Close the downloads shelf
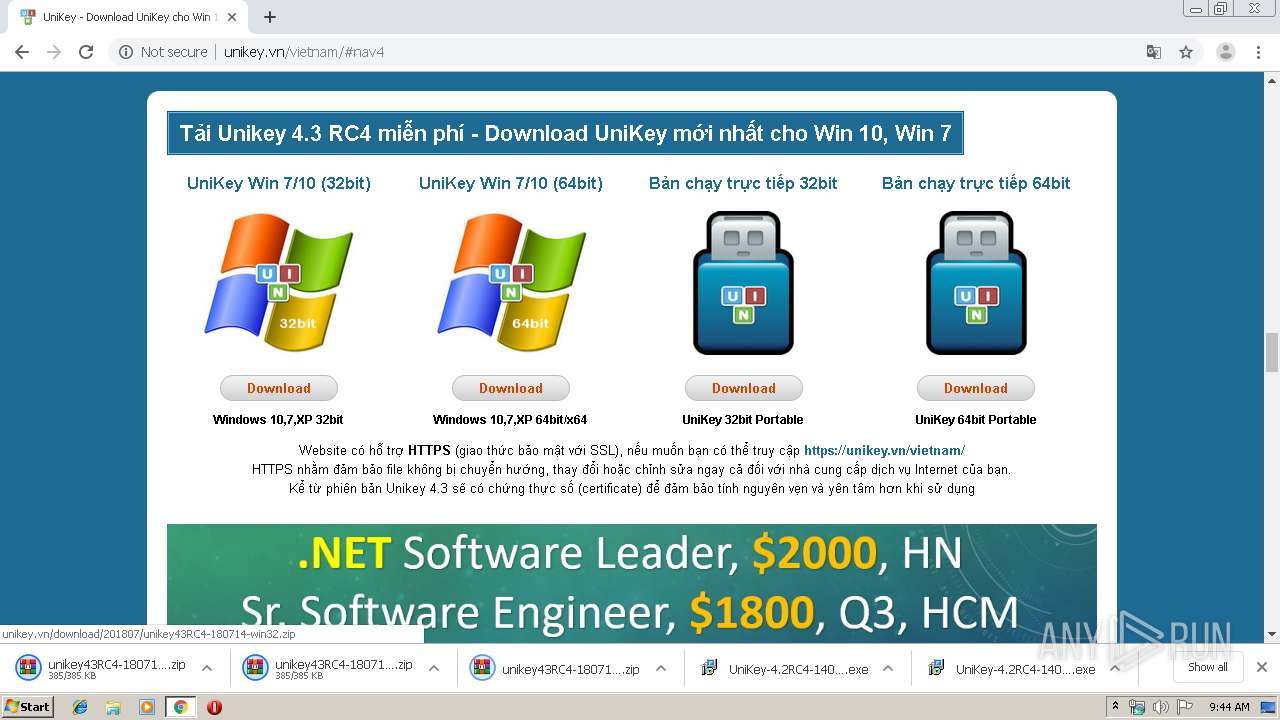This screenshot has height=720, width=1280. pos(1262,667)
